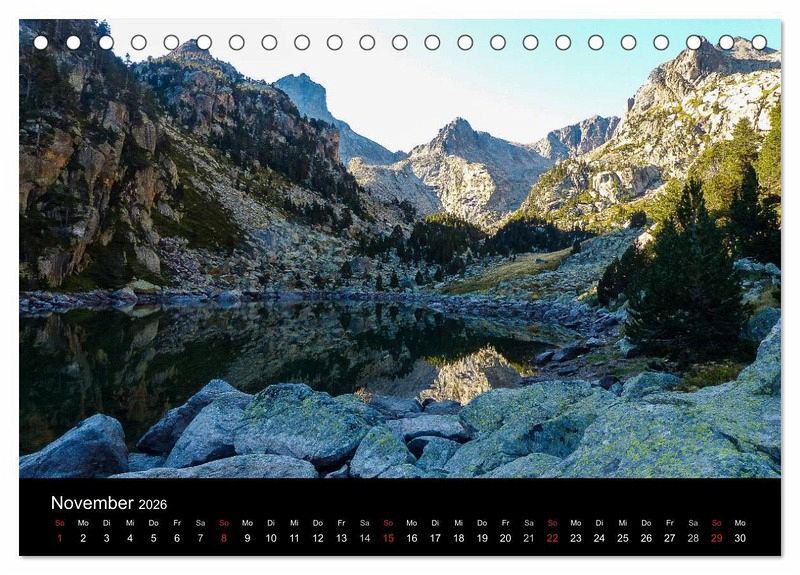The height and width of the screenshot is (575, 800).
Task: Select day 22 Sunday
Action: 553,538
